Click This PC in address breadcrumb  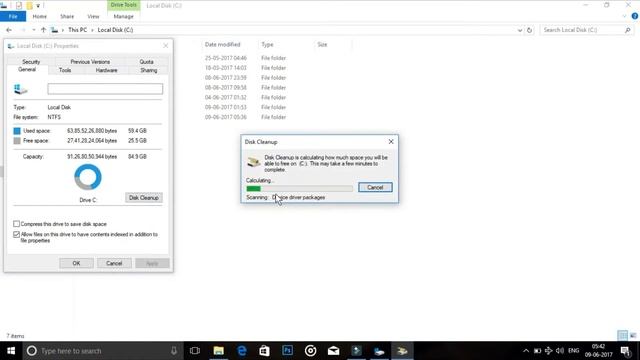78,30
